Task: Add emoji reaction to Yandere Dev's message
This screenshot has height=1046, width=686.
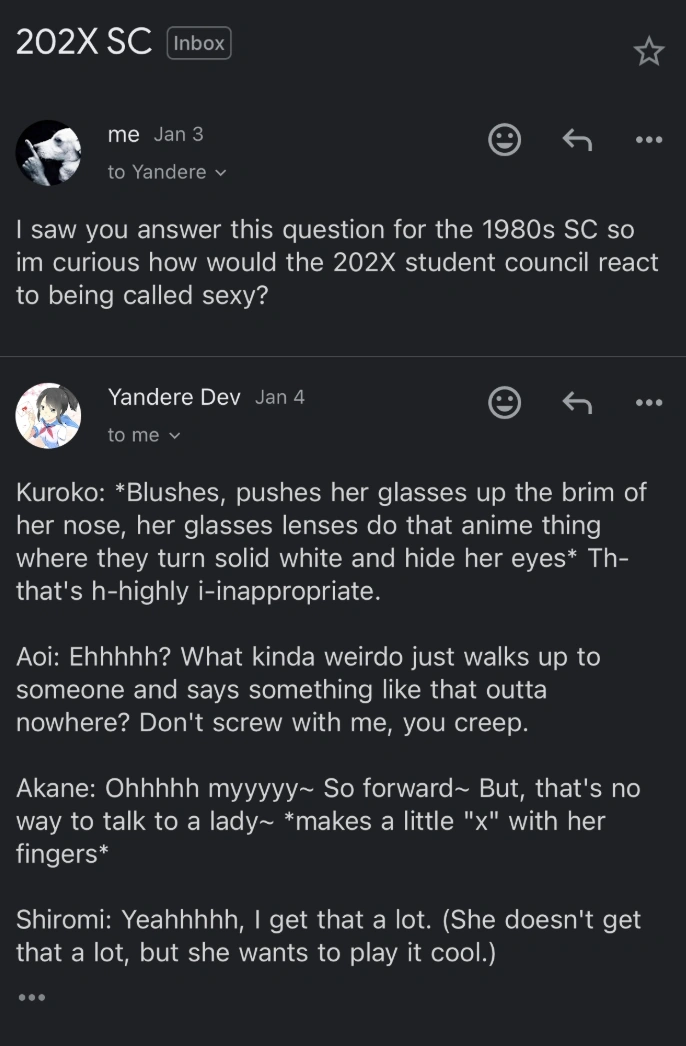Action: 504,402
